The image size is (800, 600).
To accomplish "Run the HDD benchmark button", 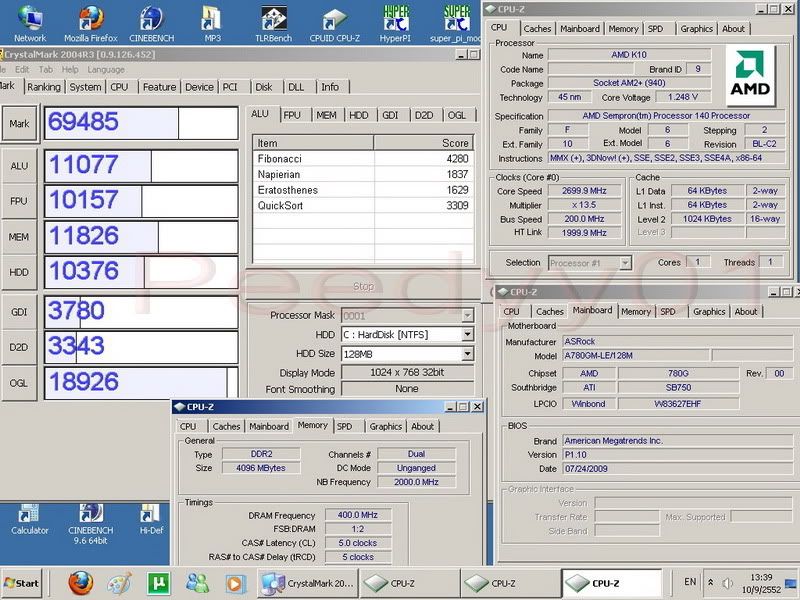I will (19, 272).
